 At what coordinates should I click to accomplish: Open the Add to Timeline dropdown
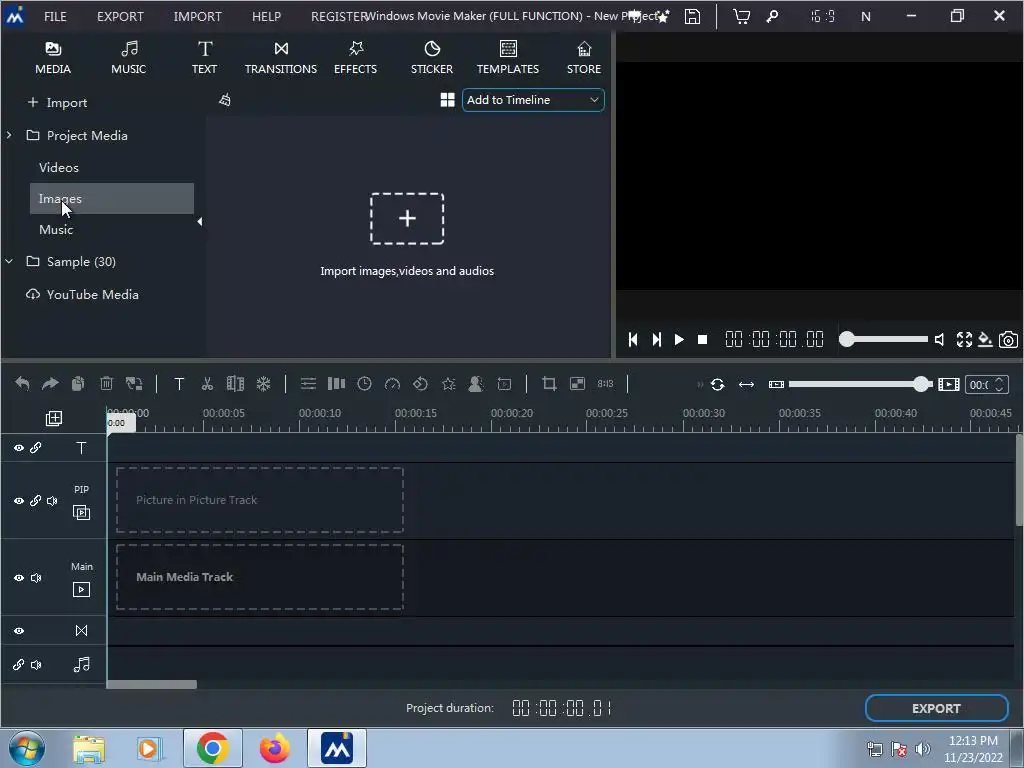click(x=533, y=100)
